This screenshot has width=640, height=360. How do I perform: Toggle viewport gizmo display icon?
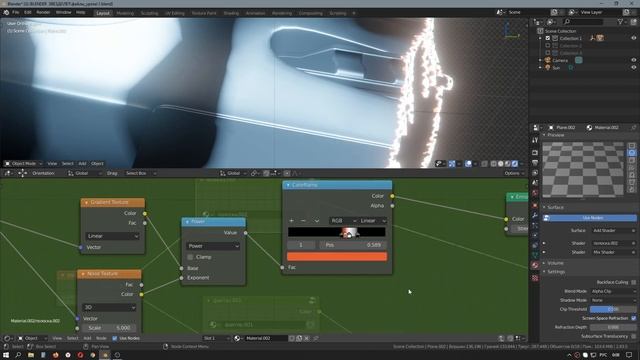[x=452, y=164]
